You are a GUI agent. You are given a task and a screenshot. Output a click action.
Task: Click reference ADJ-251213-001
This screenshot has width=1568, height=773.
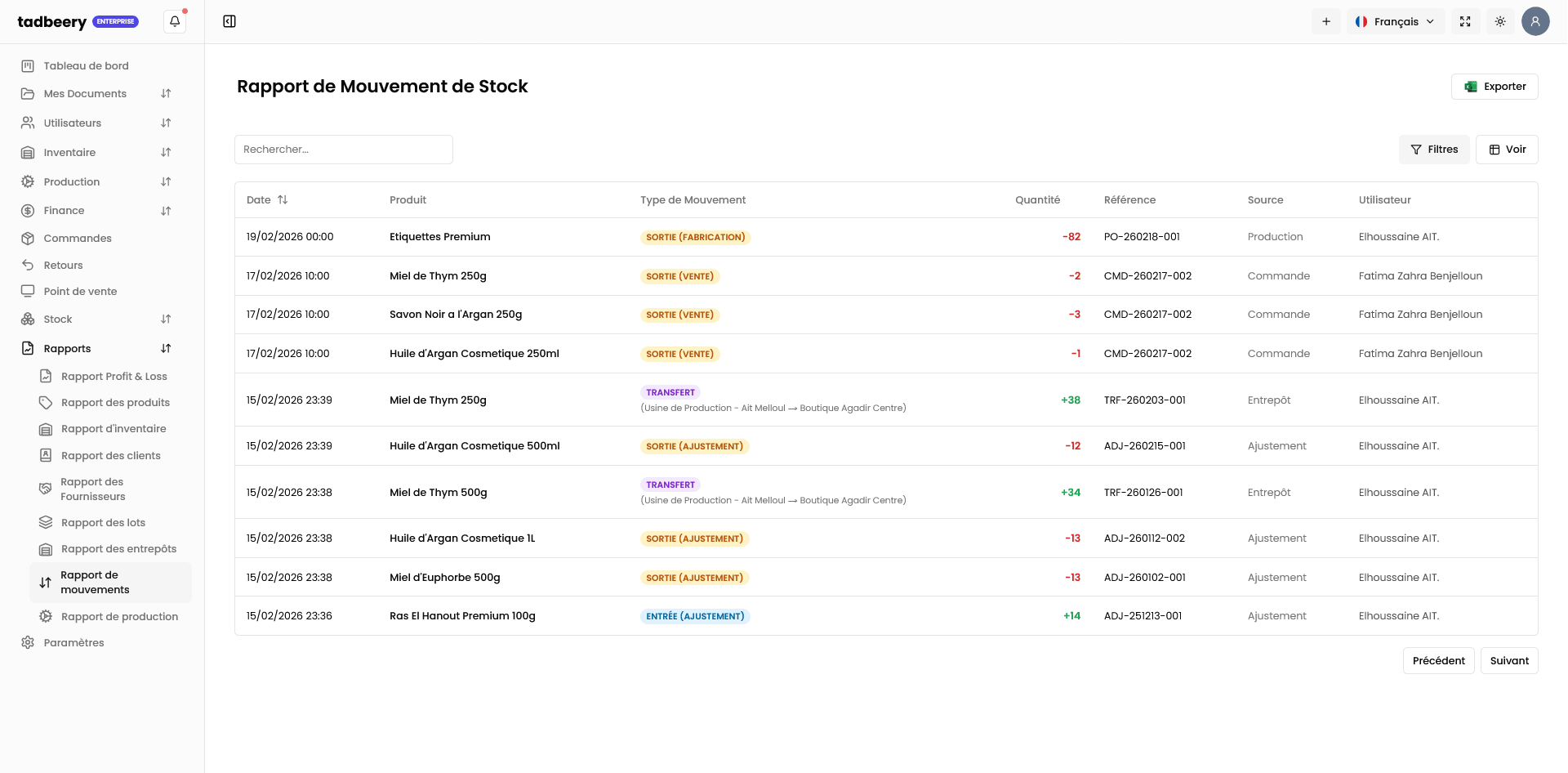click(1143, 616)
